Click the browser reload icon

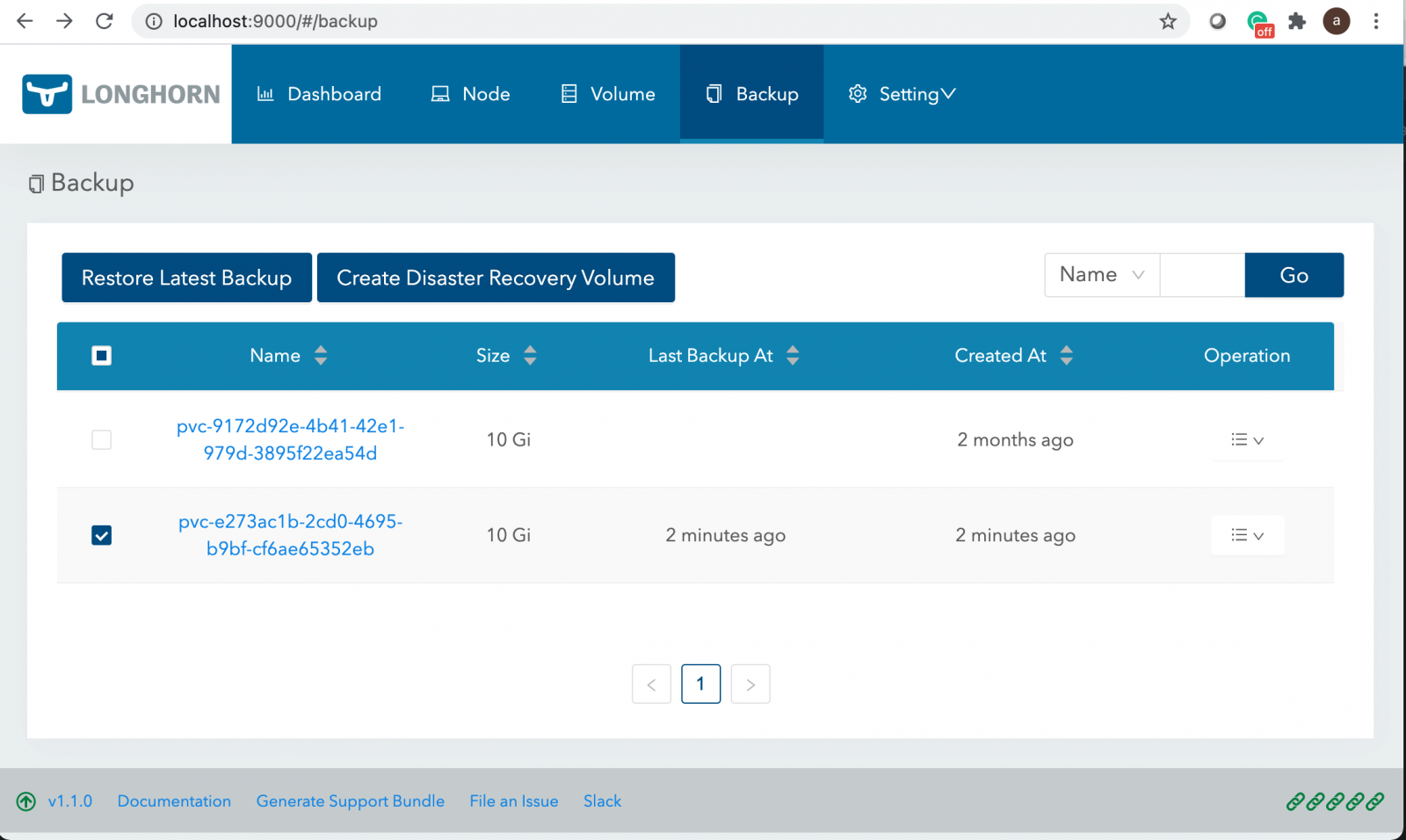[105, 21]
